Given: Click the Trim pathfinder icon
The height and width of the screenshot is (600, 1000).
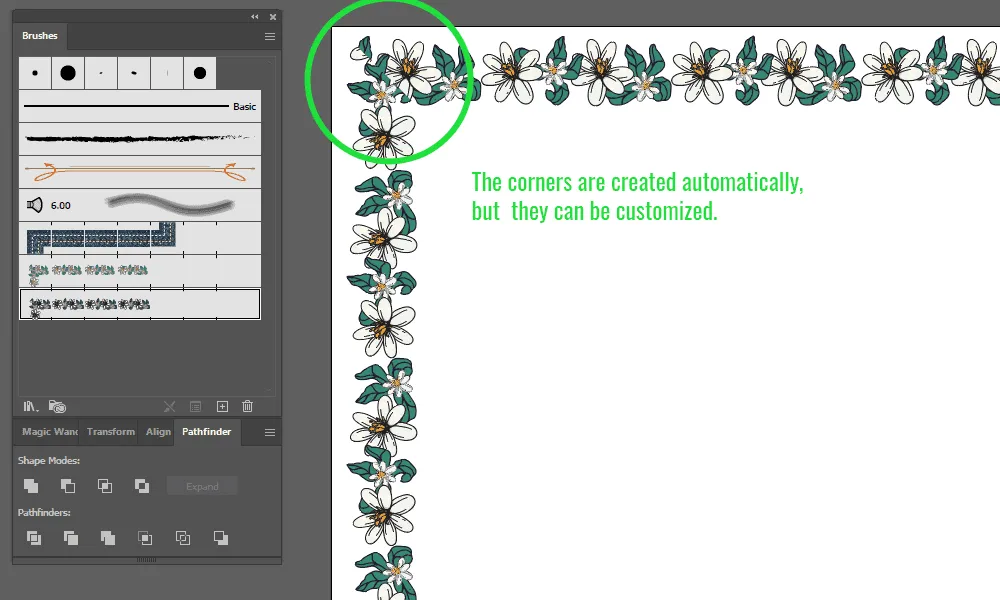Looking at the screenshot, I should coord(71,538).
